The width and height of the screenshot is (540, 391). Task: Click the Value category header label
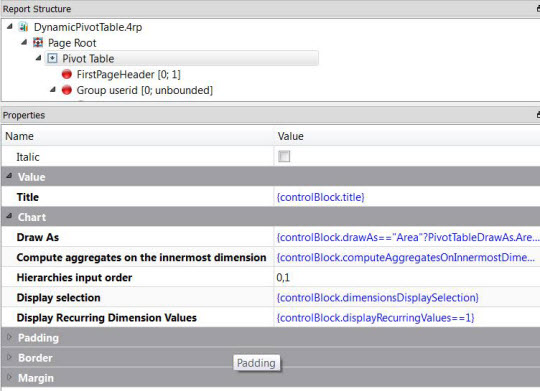tap(32, 177)
